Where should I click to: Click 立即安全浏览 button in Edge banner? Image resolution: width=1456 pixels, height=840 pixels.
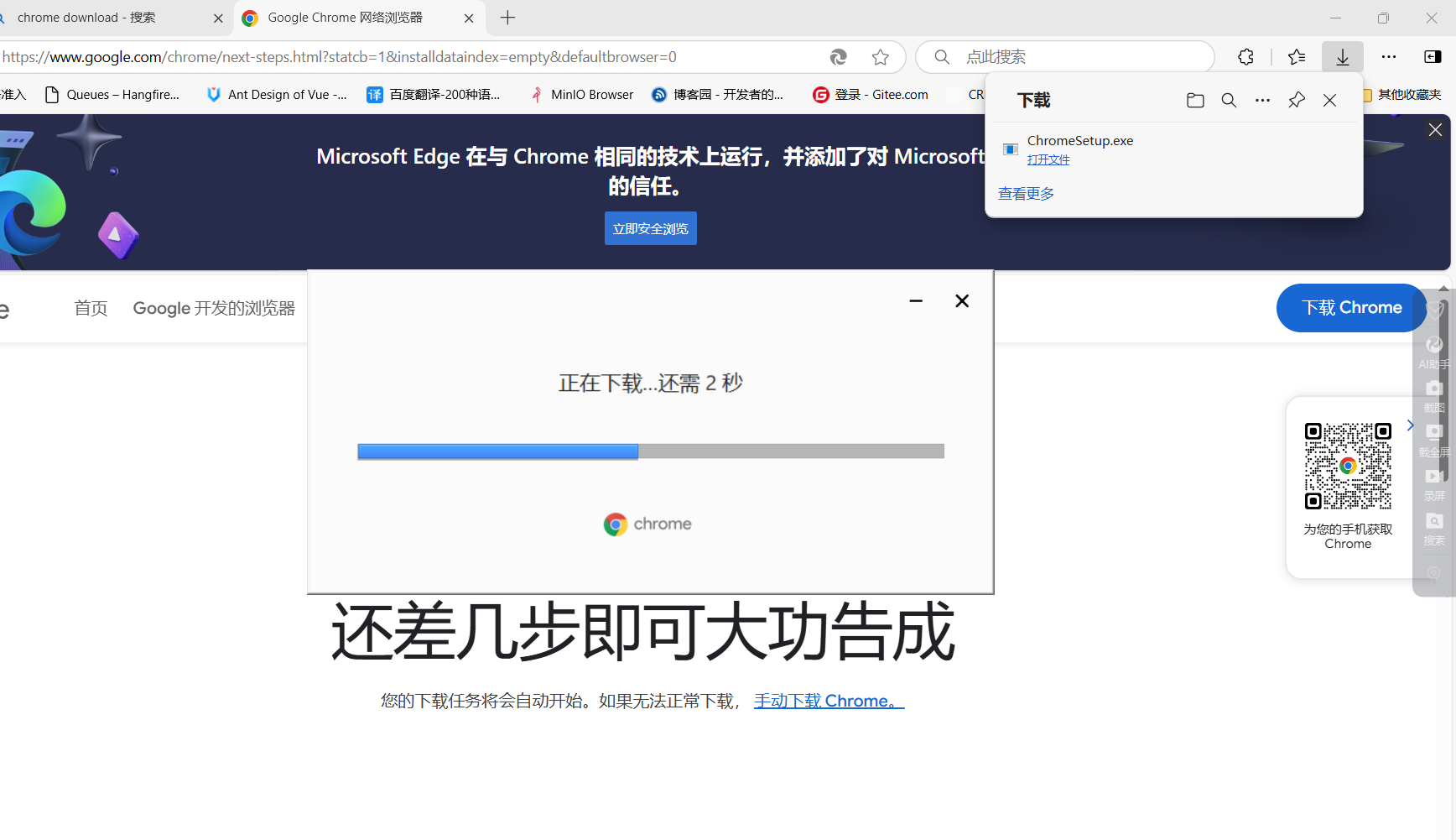(x=650, y=228)
